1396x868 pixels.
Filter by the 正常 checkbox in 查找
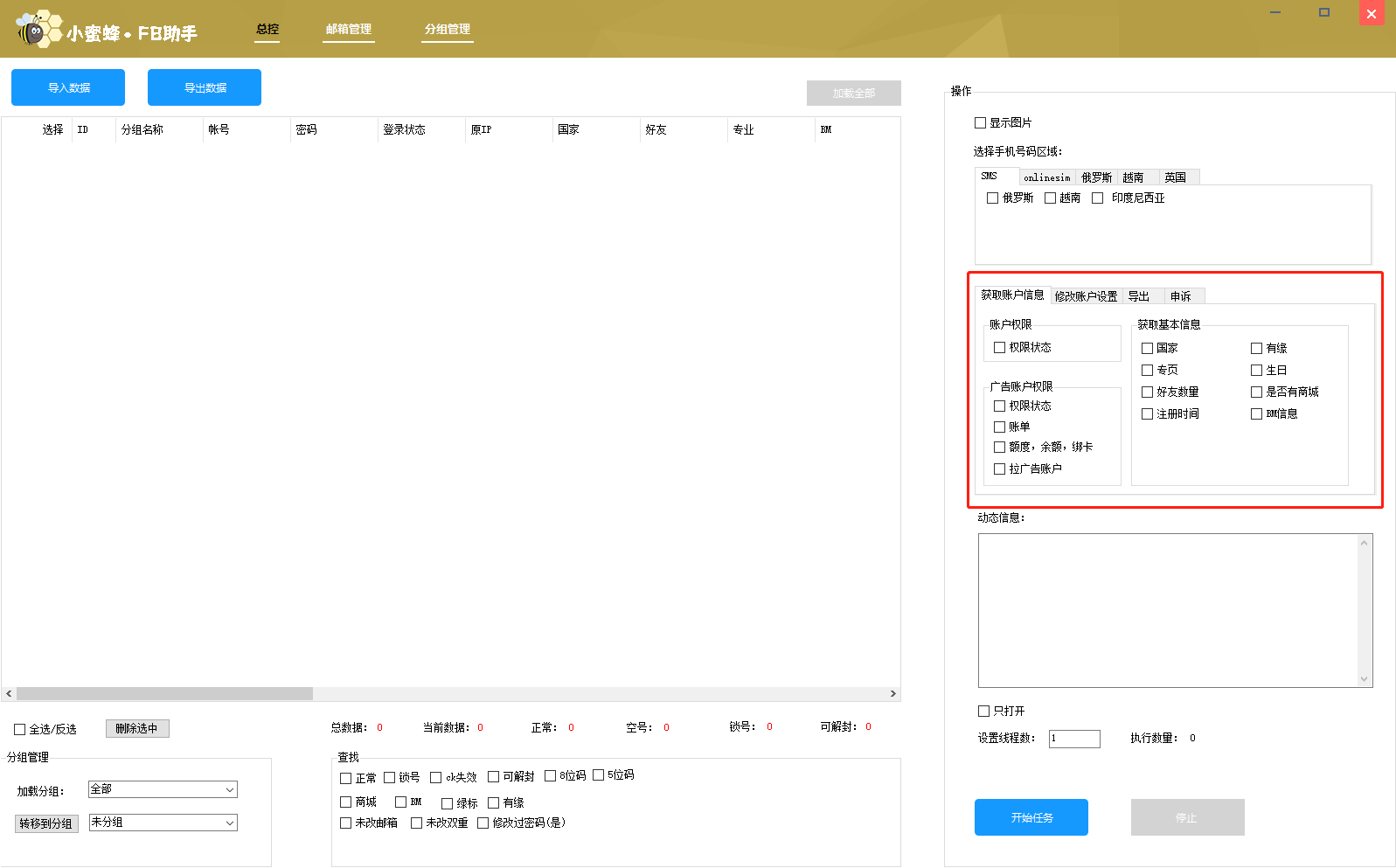[345, 778]
